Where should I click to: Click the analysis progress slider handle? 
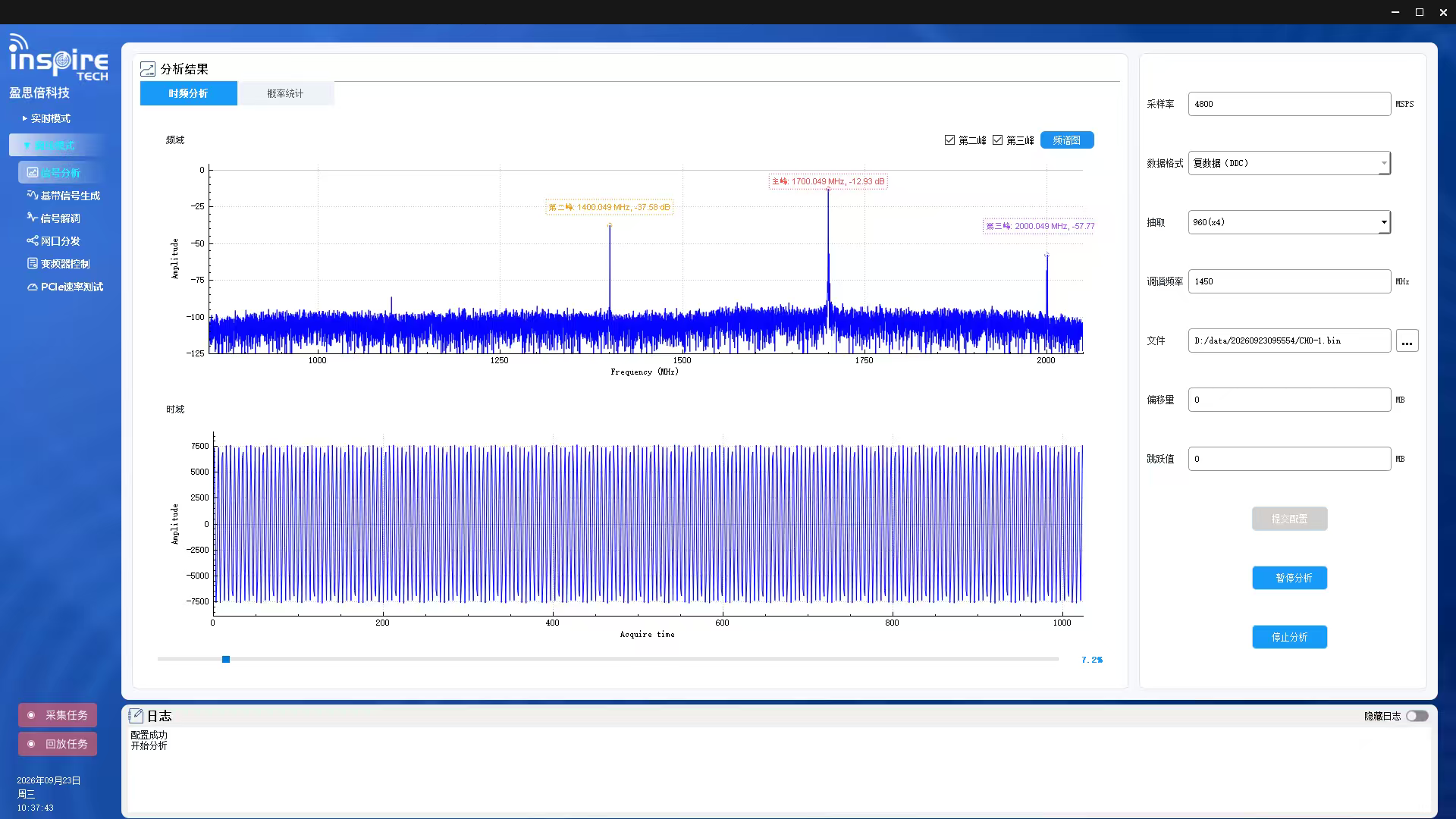226,659
